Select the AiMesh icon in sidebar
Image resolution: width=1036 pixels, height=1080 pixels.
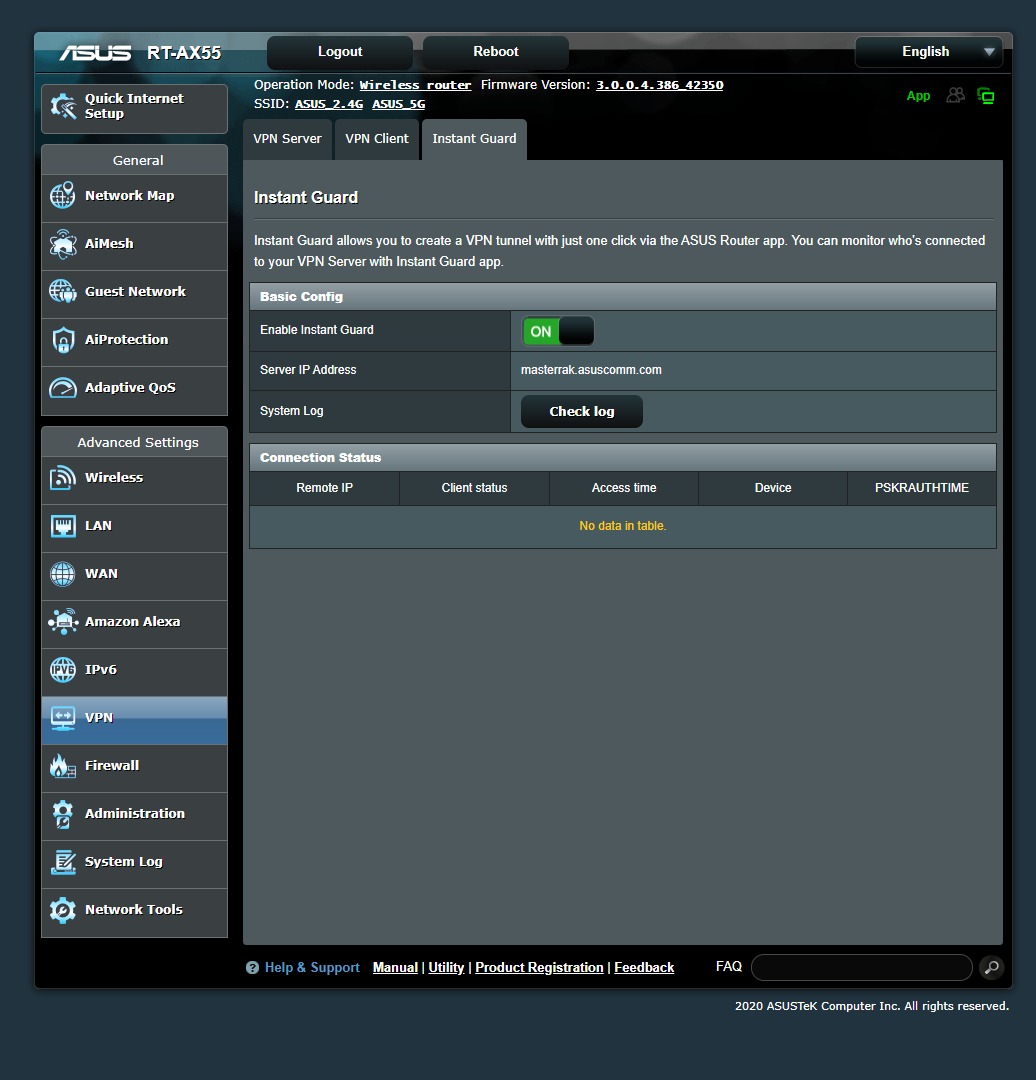[x=63, y=244]
